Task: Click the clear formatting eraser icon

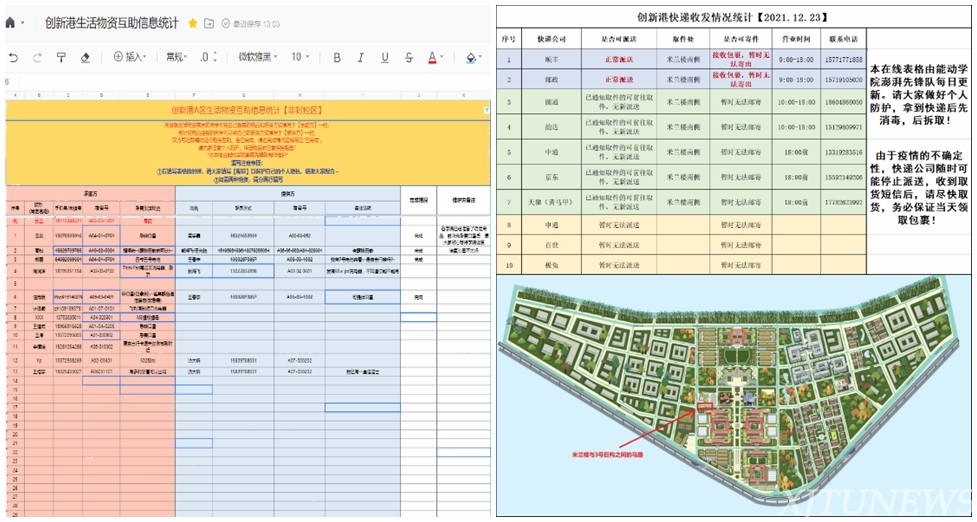Action: [85, 57]
